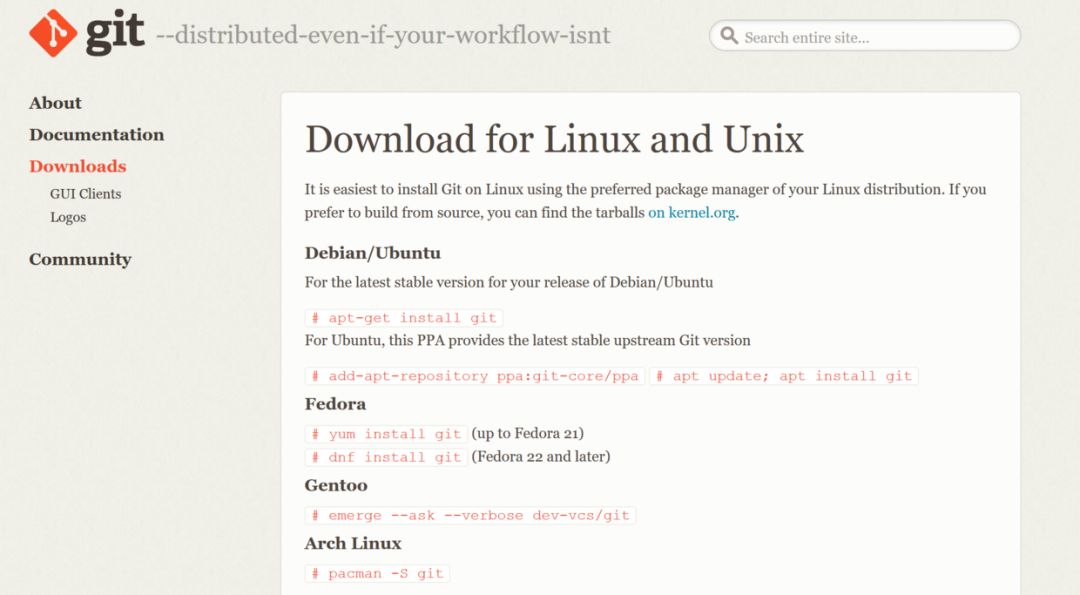This screenshot has width=1080, height=595.
Task: Click the distributed-even-if-your-workflow-isnt tagline
Action: 383,34
